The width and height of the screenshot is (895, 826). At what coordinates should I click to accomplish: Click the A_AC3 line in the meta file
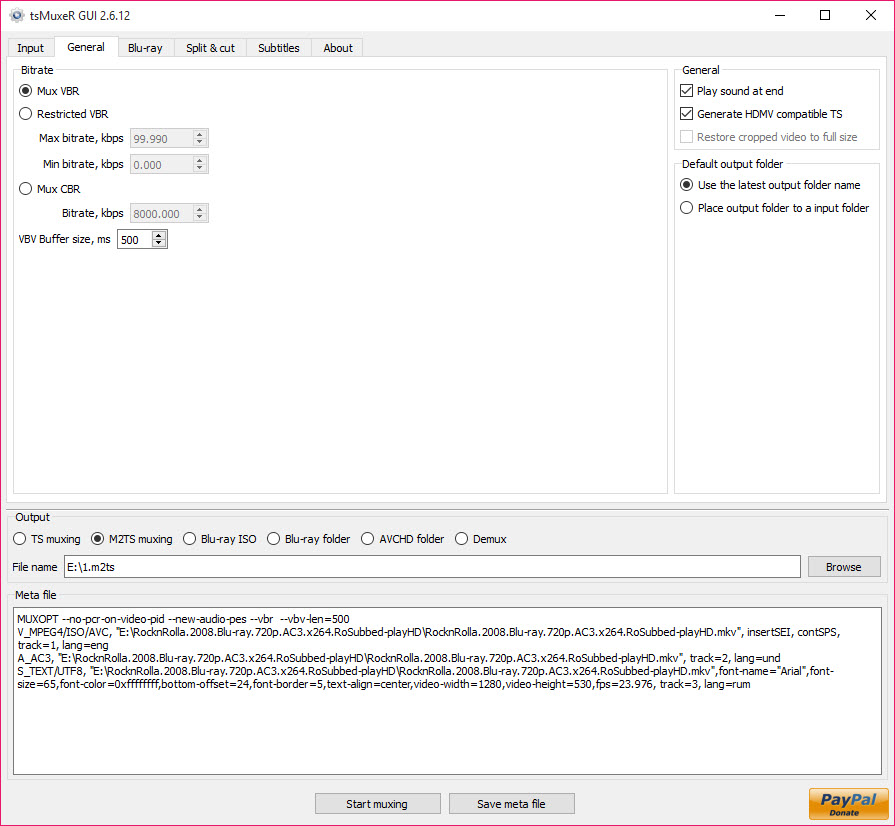(x=399, y=658)
